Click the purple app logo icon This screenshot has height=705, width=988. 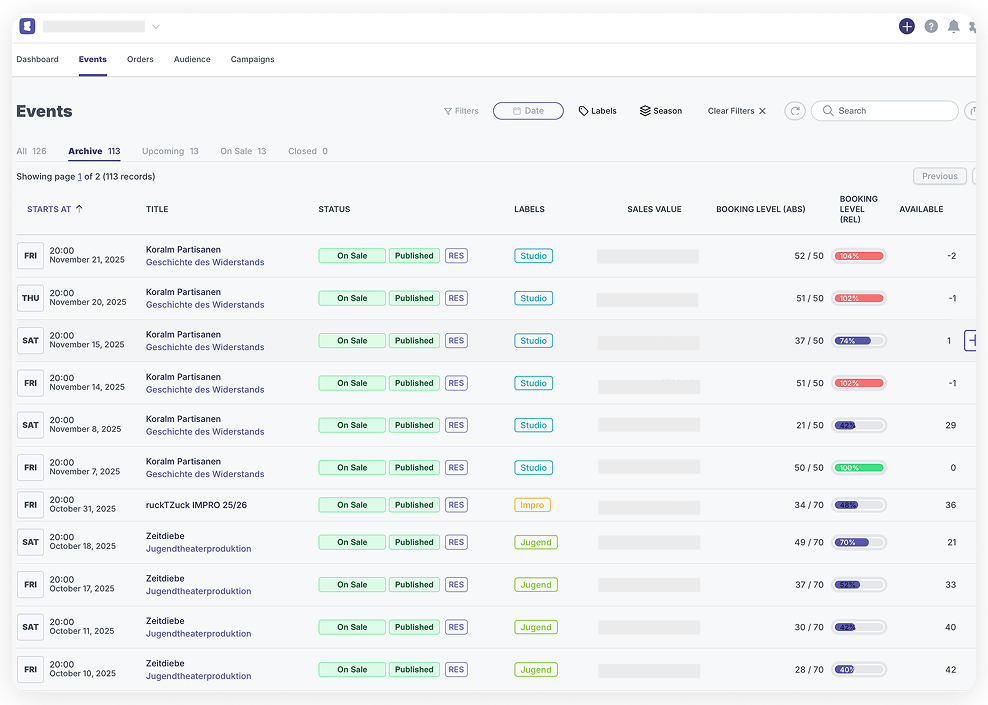pyautogui.click(x=27, y=27)
